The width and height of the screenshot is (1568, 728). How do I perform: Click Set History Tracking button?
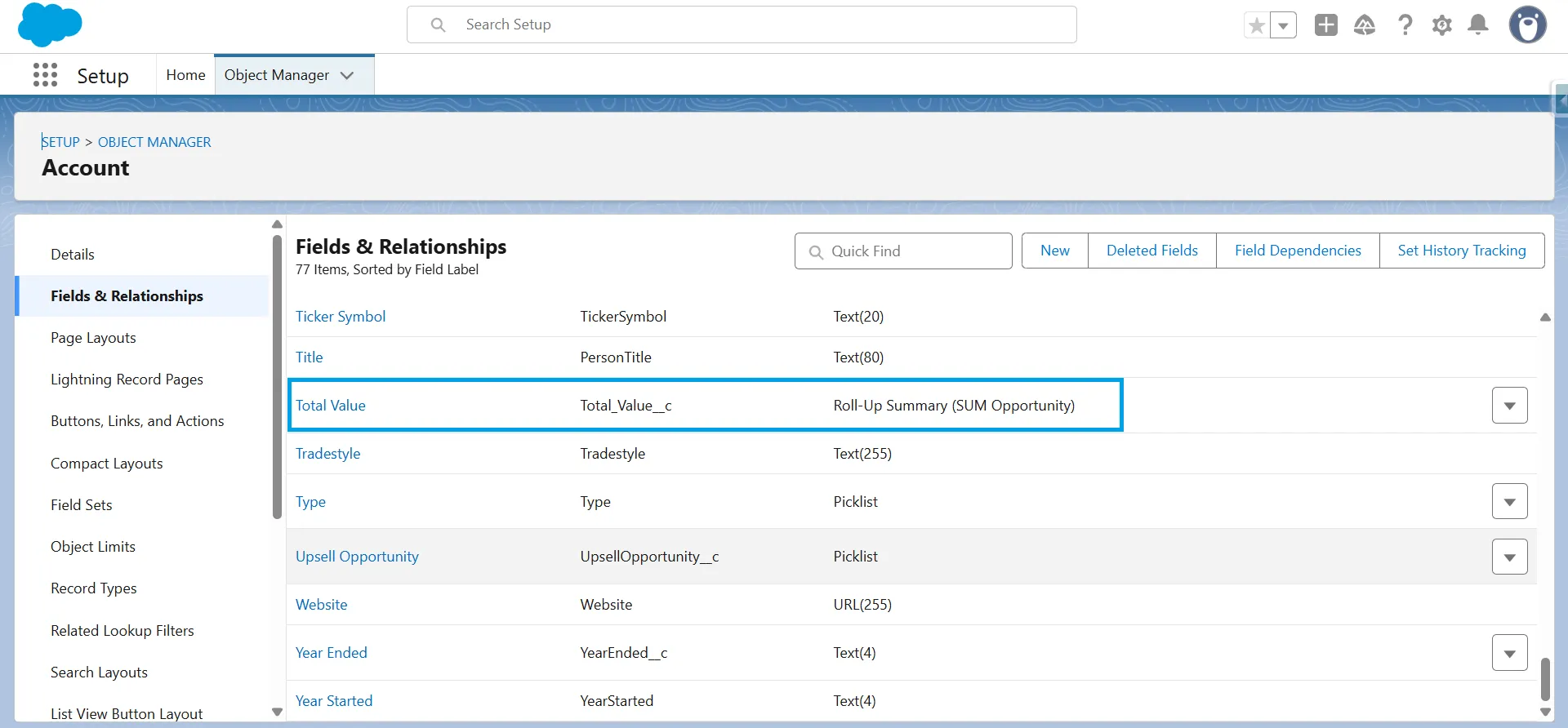(x=1462, y=251)
